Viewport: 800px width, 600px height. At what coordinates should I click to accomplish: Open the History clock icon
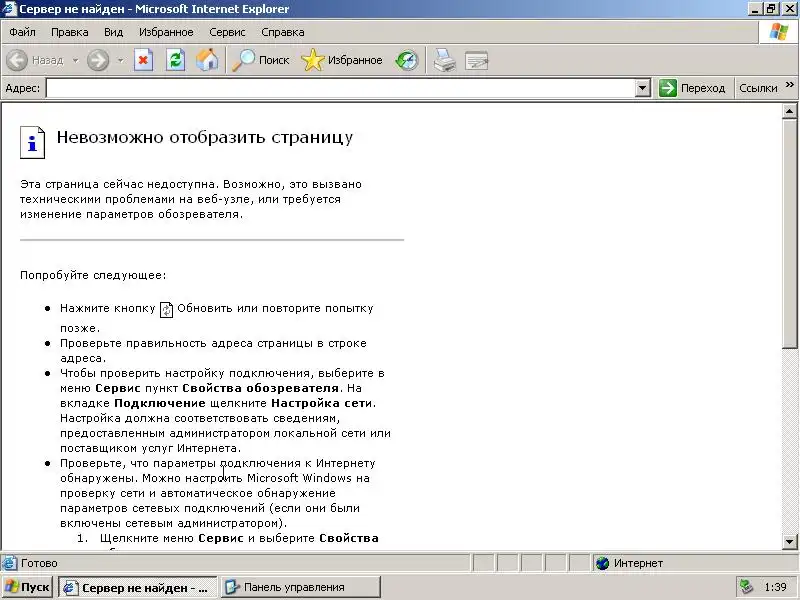pyautogui.click(x=407, y=60)
